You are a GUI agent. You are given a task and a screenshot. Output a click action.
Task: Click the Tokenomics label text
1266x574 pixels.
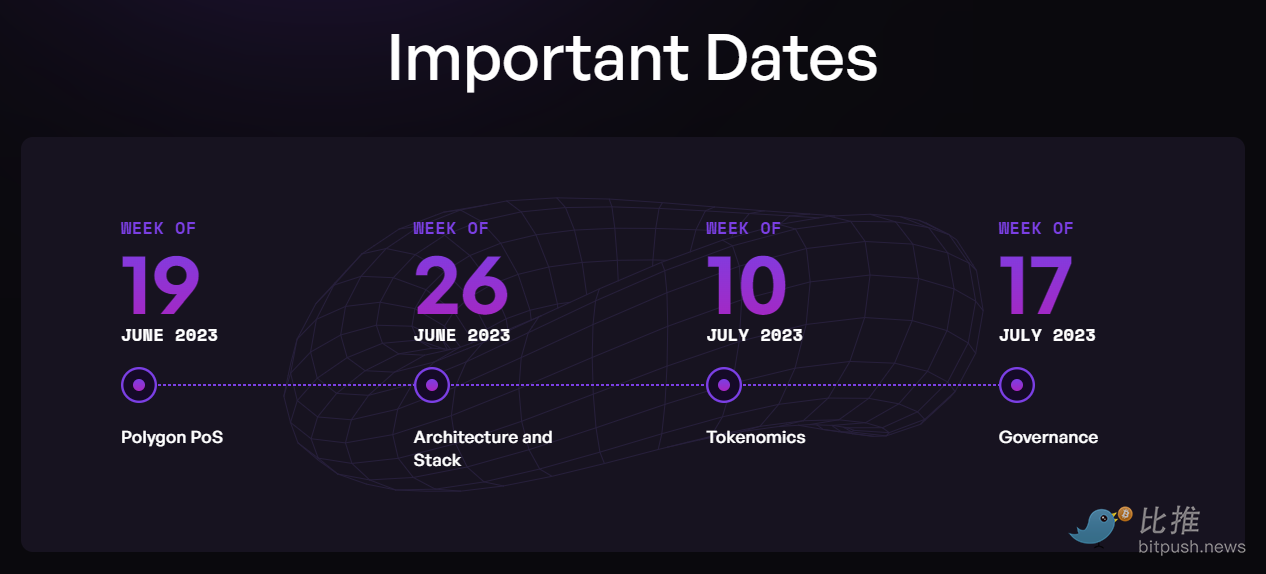[755, 437]
